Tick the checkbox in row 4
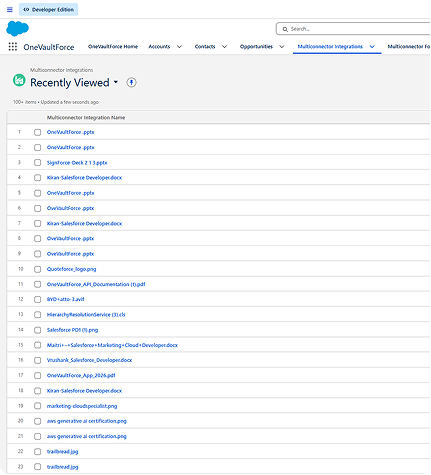The width and height of the screenshot is (431, 475). point(37,178)
